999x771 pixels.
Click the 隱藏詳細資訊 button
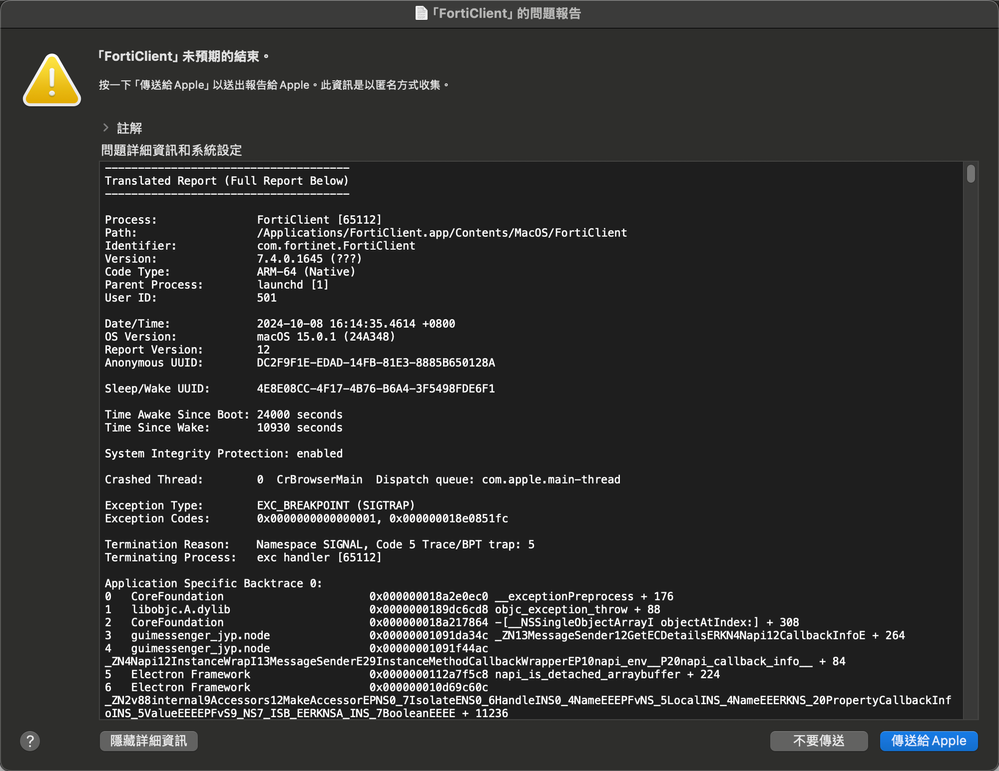coord(148,741)
